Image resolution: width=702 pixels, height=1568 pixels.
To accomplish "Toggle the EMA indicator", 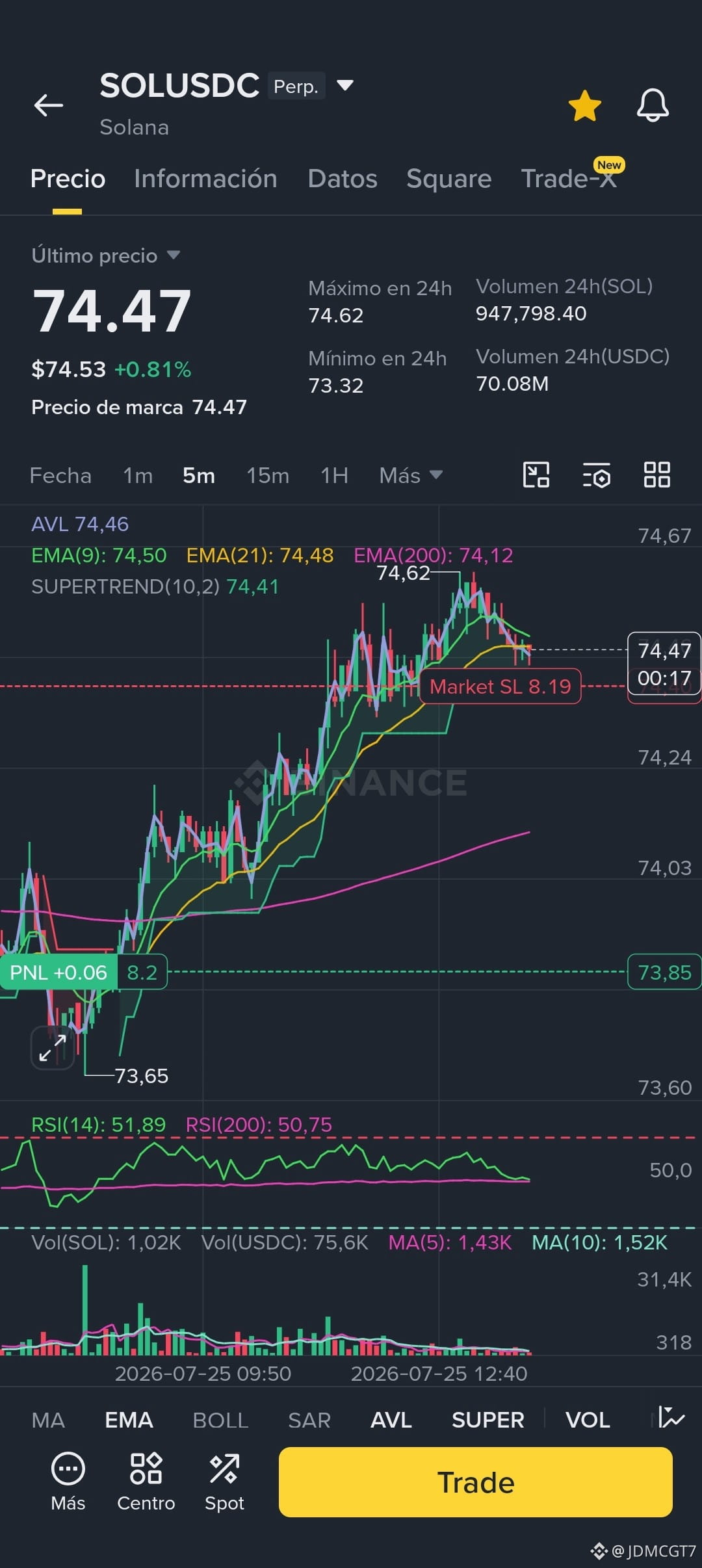I will (129, 1420).
